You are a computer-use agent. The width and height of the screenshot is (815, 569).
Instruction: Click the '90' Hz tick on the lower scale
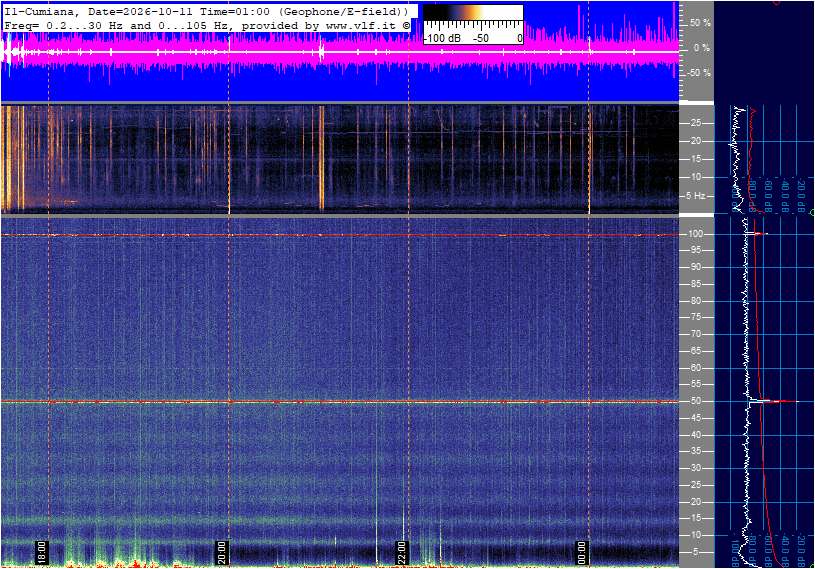pos(695,267)
